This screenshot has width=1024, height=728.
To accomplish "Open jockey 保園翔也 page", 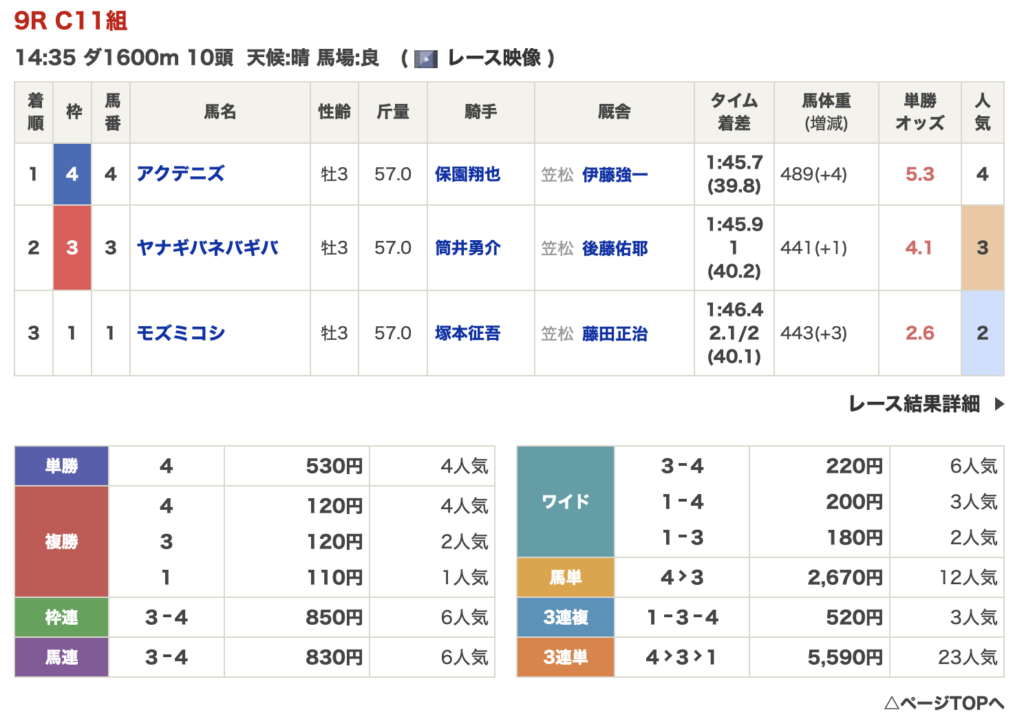I will pyautogui.click(x=467, y=174).
